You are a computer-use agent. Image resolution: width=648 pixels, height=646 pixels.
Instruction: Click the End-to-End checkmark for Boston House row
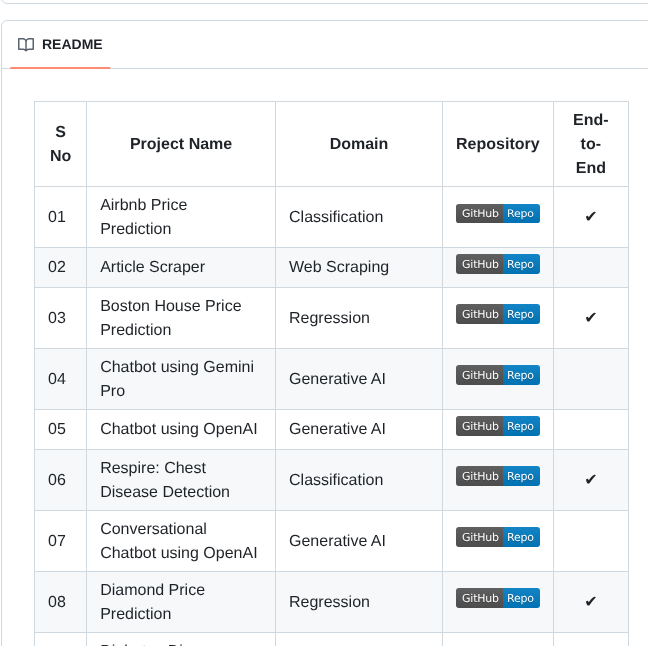pyautogui.click(x=590, y=318)
